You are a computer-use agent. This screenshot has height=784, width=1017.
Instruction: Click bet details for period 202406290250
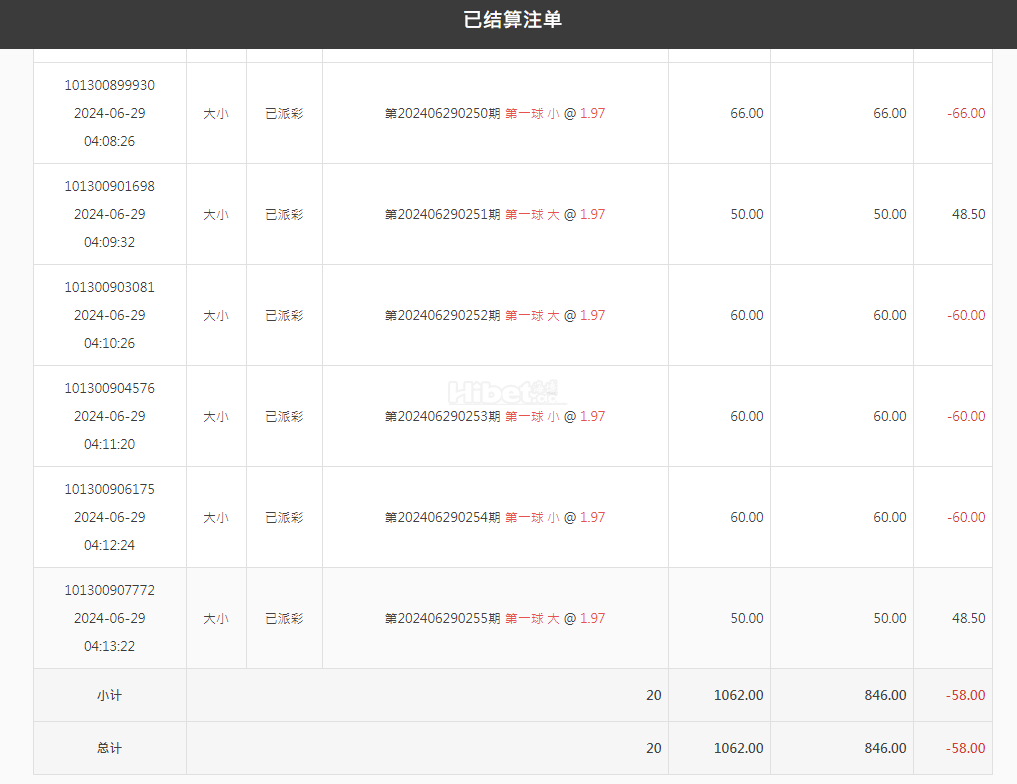point(495,113)
